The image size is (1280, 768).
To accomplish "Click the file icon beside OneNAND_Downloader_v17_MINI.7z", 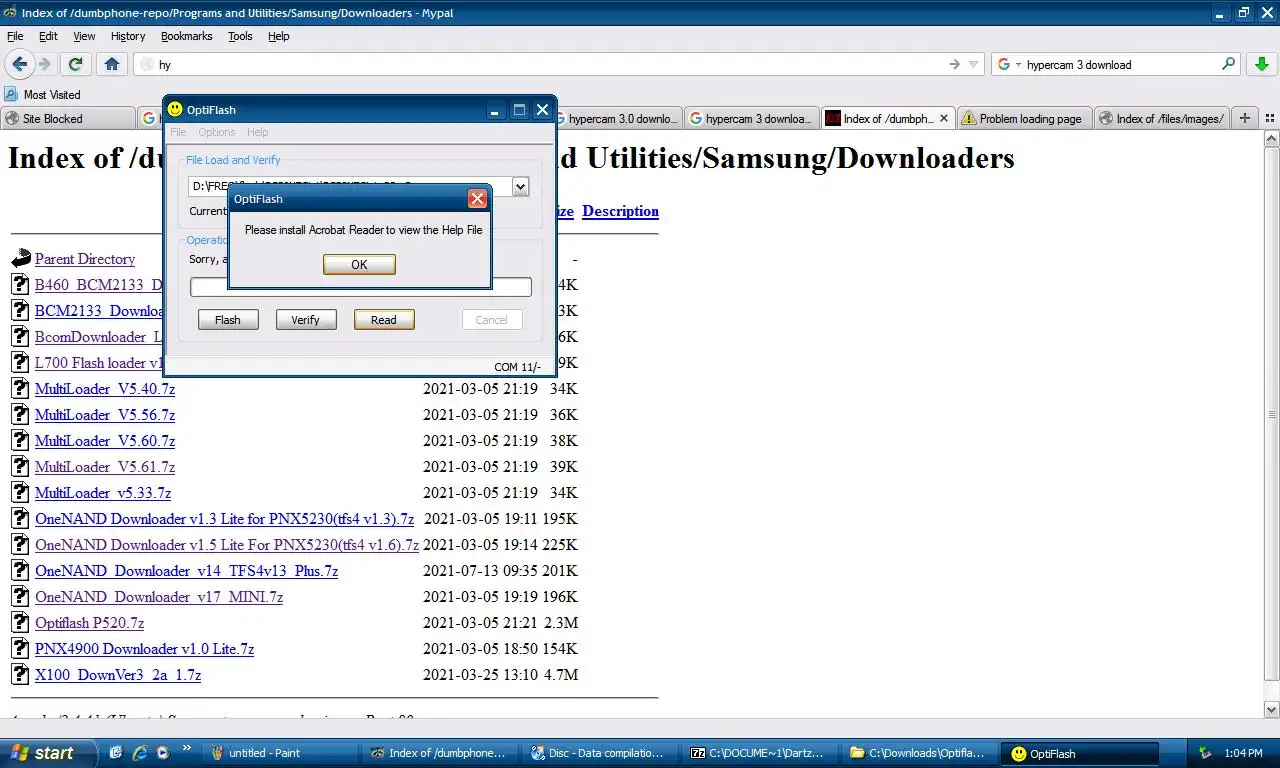I will pyautogui.click(x=20, y=596).
